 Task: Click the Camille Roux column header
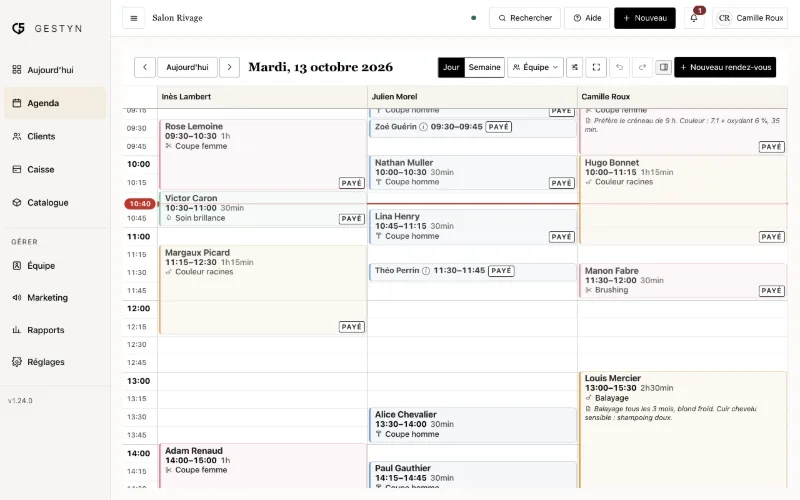coord(683,96)
